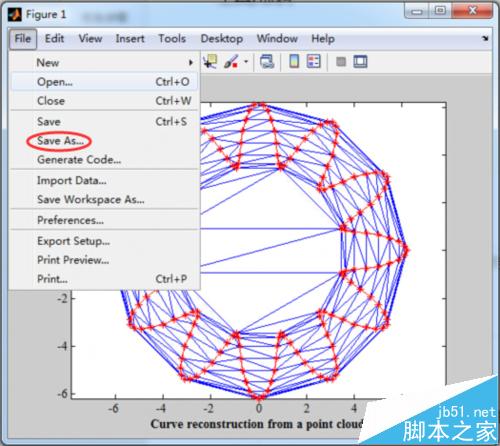The image size is (500, 446).
Task: Click y-axis tick label -2
Action: (x=62, y=298)
